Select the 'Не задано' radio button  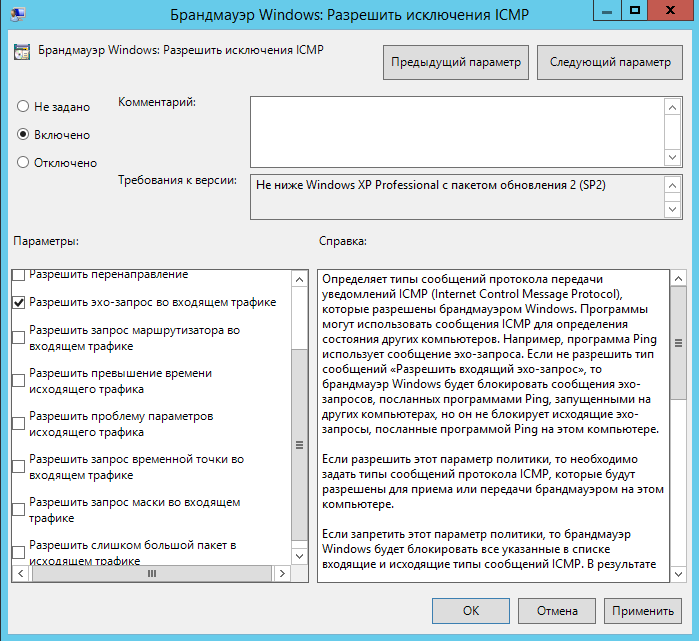(x=23, y=107)
